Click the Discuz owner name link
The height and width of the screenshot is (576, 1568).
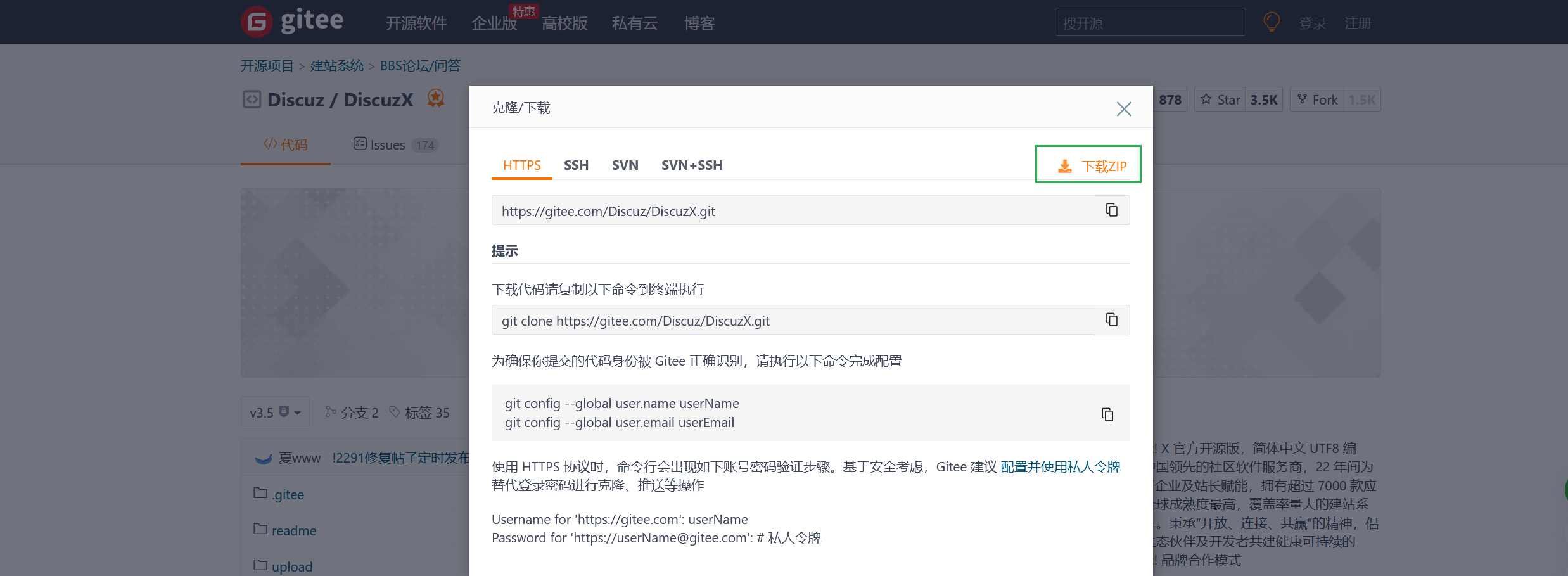(x=296, y=100)
